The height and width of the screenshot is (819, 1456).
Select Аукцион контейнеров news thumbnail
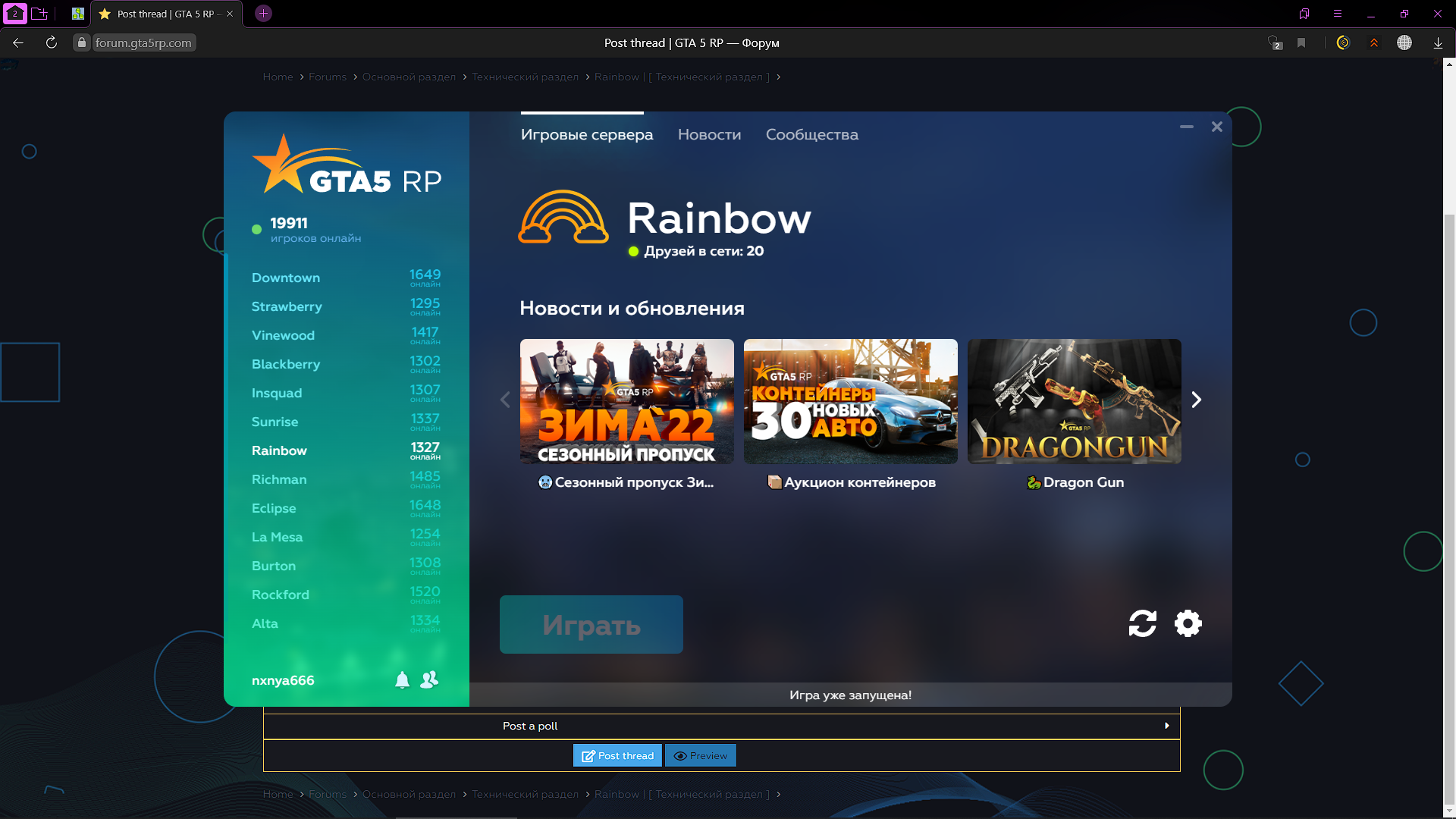850,400
